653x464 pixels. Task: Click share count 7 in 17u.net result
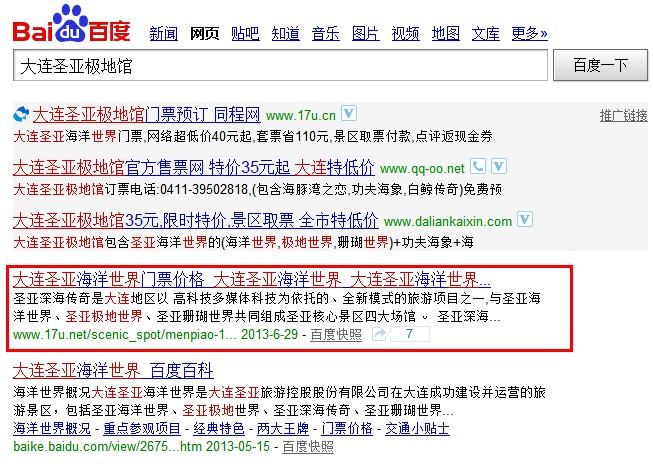[409, 334]
